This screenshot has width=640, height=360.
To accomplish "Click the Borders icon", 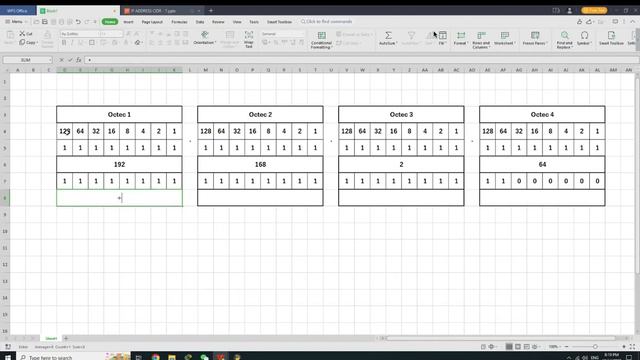I will tap(92, 42).
